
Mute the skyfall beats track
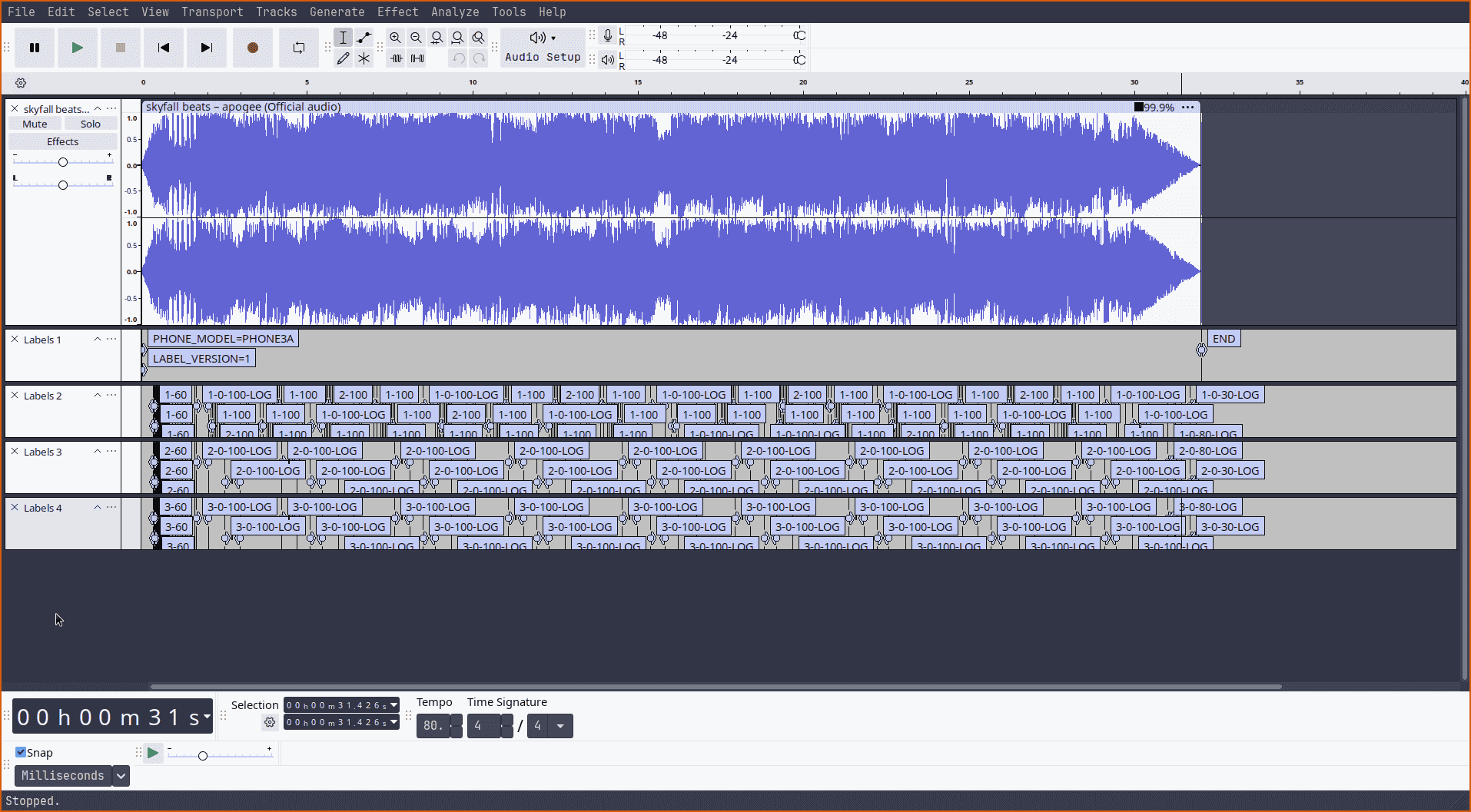tap(34, 123)
